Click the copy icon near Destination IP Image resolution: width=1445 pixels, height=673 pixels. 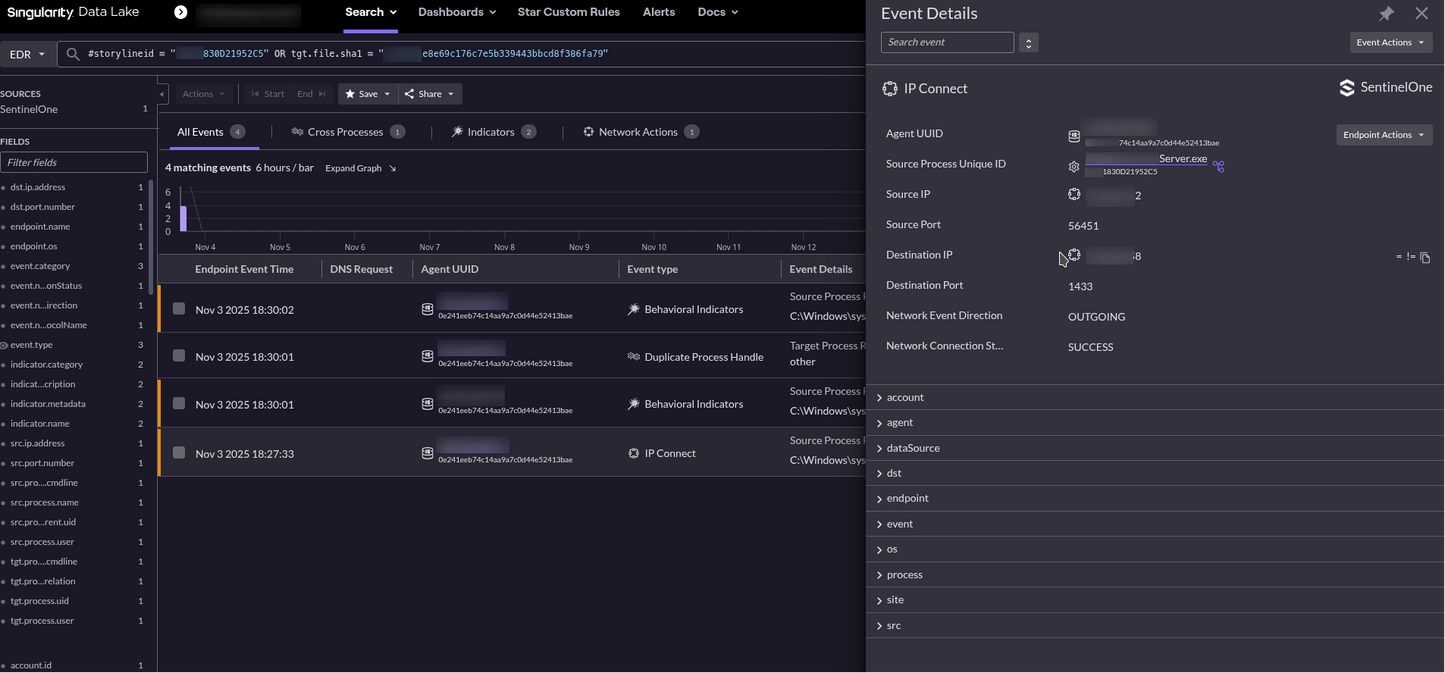pos(1424,257)
